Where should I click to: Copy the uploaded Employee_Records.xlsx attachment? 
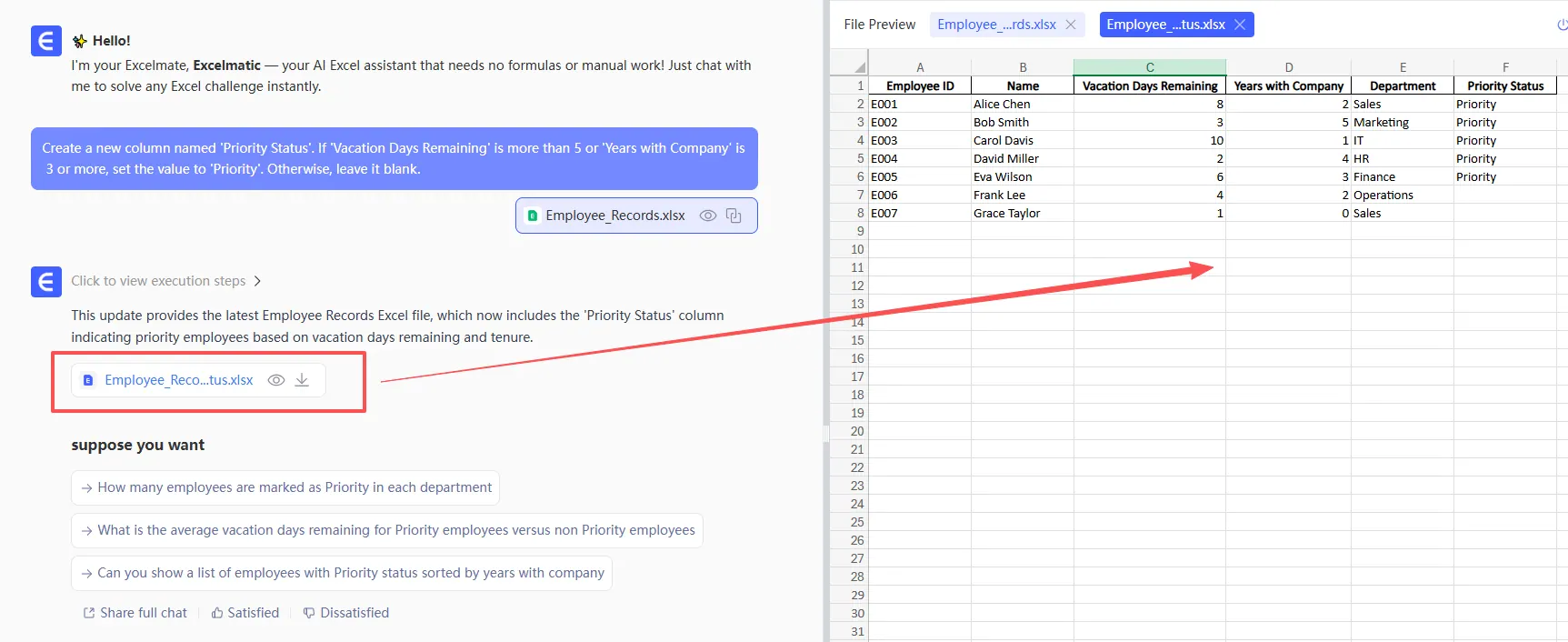pos(734,216)
